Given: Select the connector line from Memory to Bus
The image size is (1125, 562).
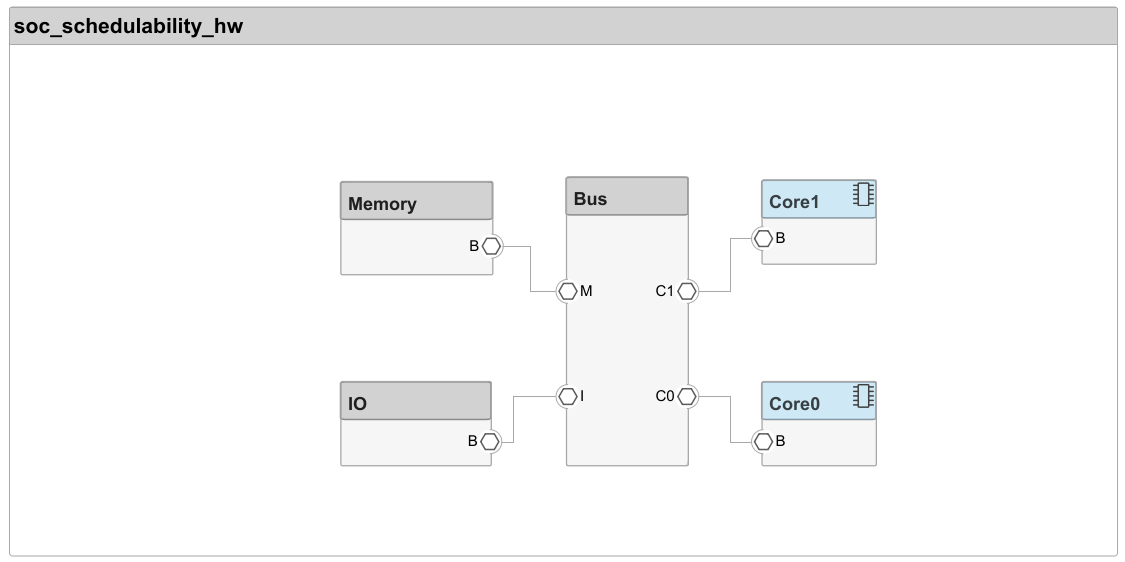Looking at the screenshot, I should tap(530, 268).
